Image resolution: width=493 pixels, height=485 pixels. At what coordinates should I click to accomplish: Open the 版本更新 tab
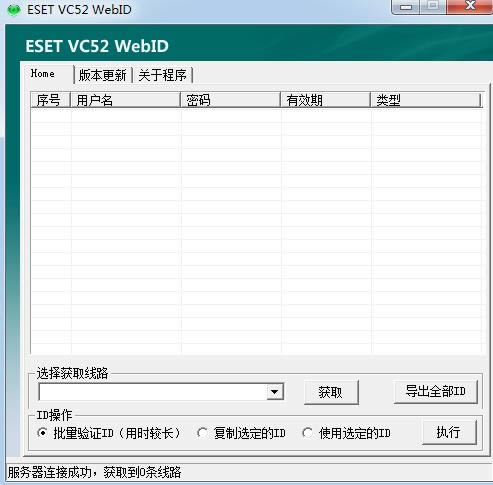(103, 75)
